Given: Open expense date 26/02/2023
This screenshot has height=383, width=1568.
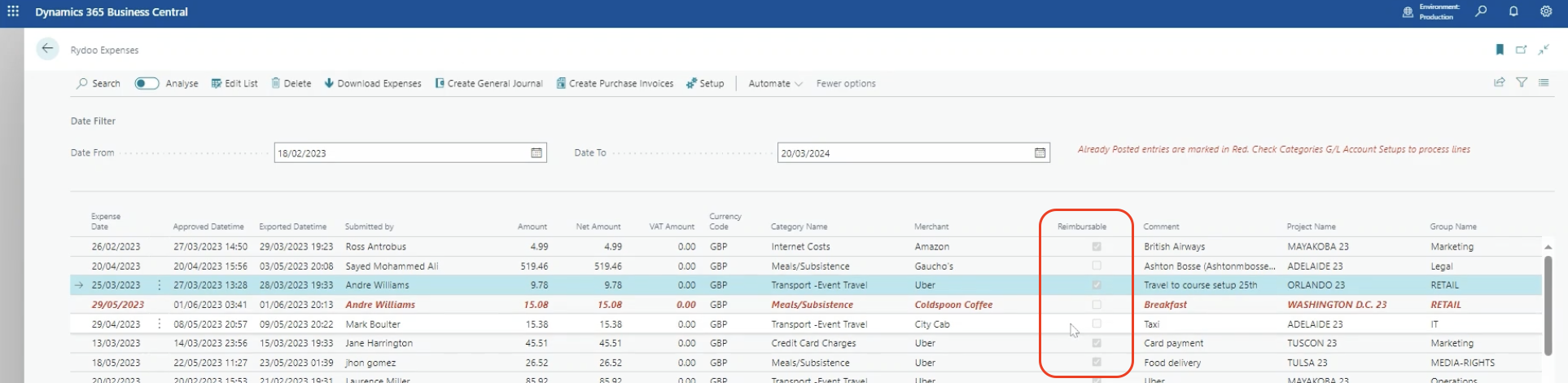Looking at the screenshot, I should tap(116, 246).
